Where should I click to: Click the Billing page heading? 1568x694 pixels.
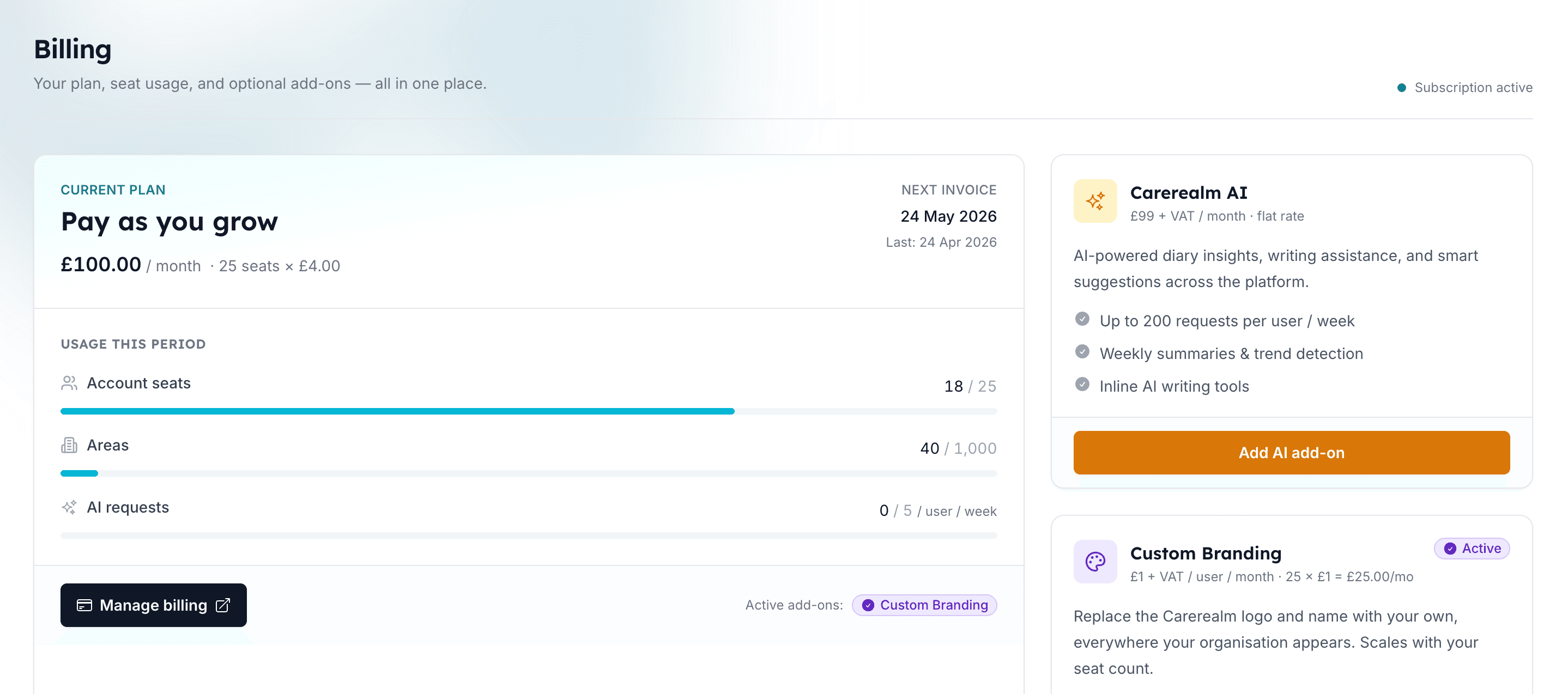coord(72,49)
